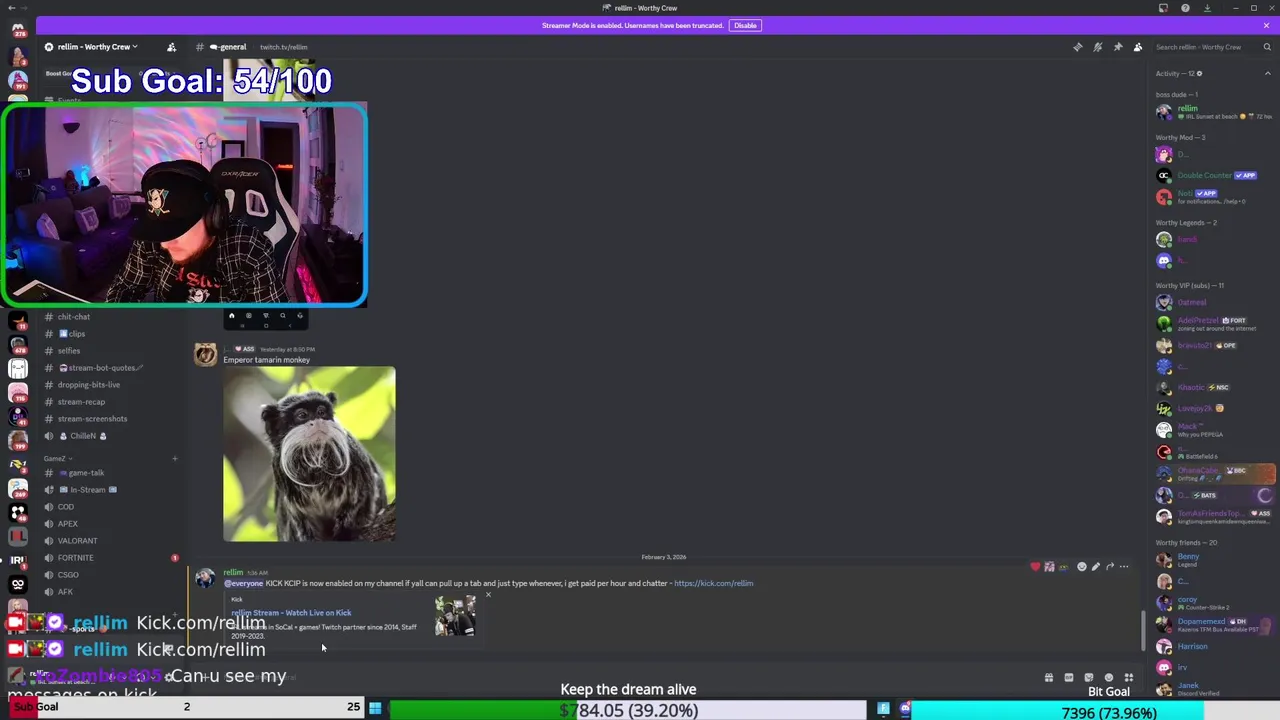
Task: Toggle member list visibility icon
Action: 1138,47
